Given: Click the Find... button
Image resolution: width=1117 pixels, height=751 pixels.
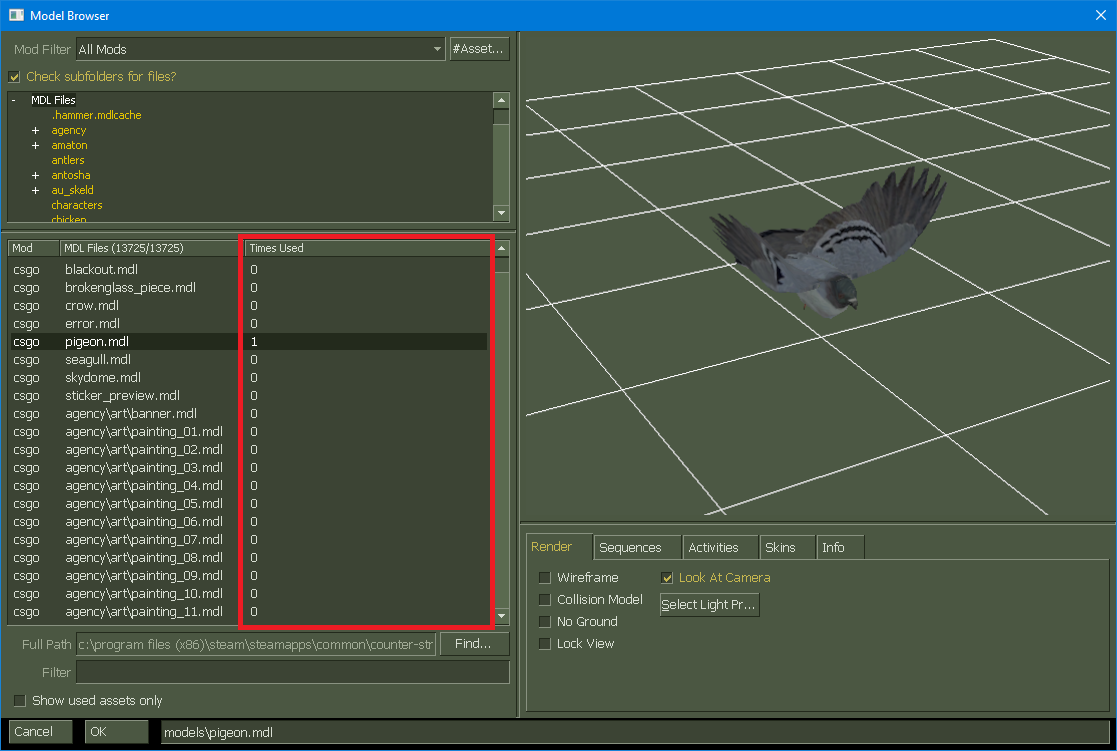Looking at the screenshot, I should coord(474,644).
